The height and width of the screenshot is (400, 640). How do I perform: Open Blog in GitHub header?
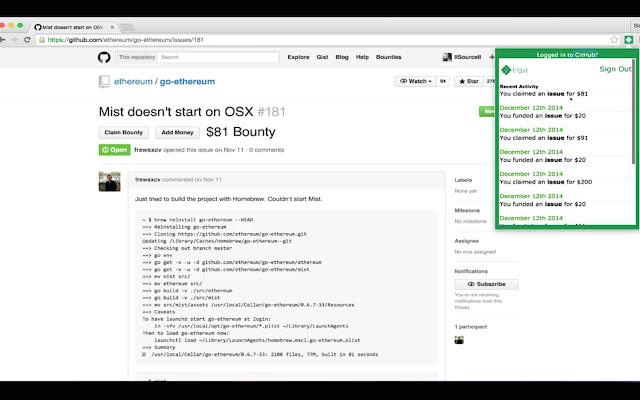(x=342, y=57)
